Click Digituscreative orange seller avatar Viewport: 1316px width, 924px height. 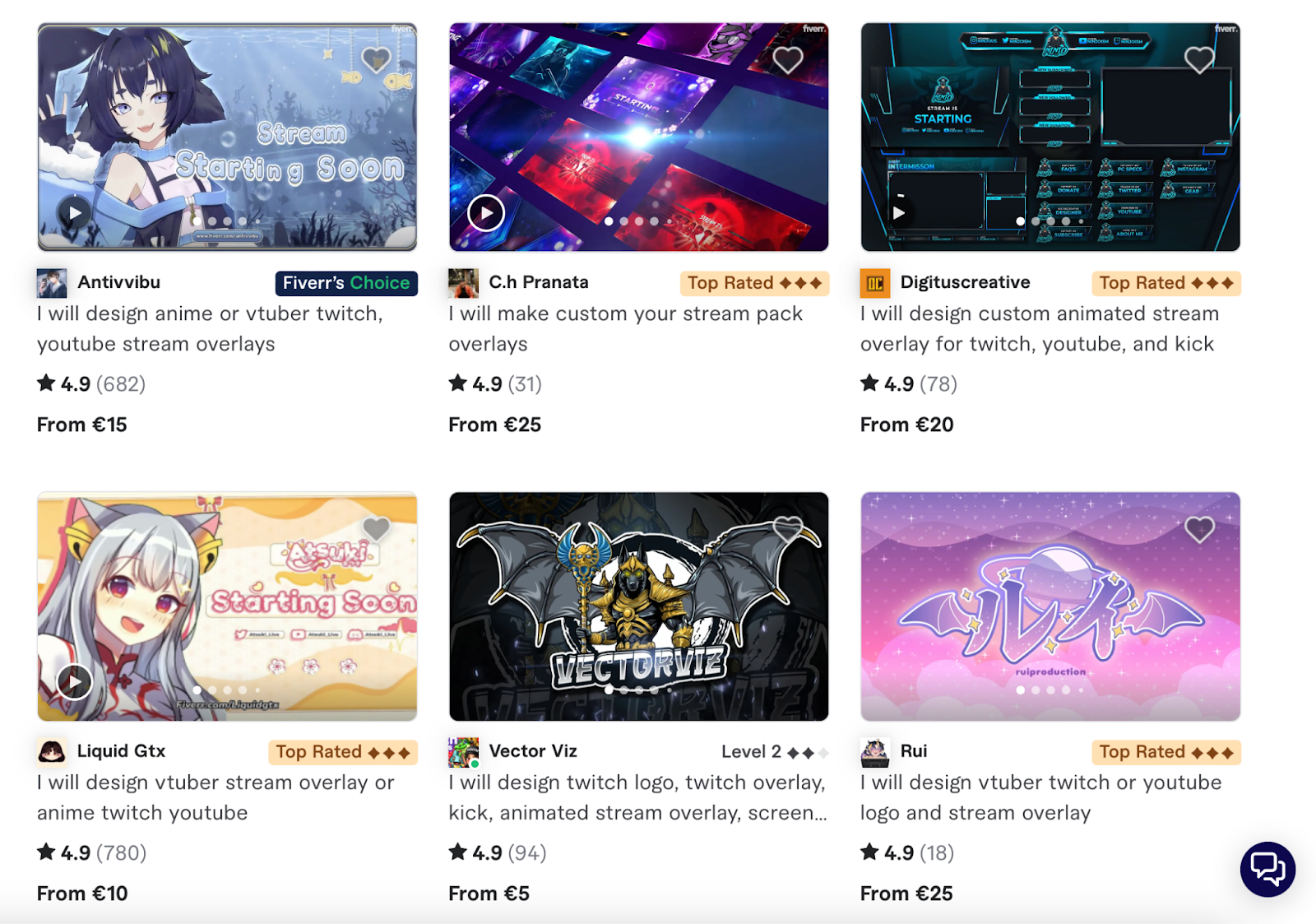click(x=875, y=283)
